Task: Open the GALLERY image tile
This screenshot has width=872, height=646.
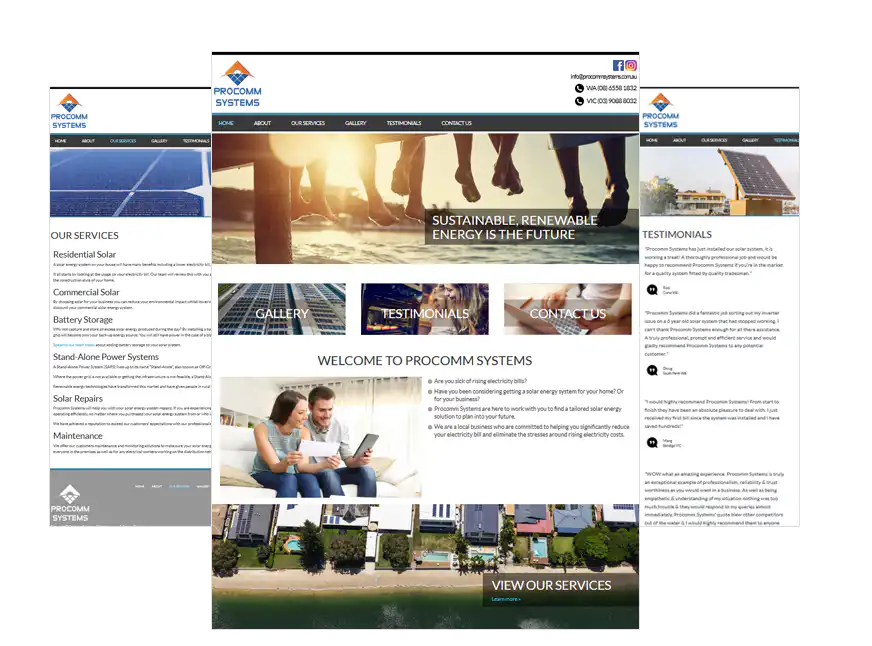Action: [282, 309]
